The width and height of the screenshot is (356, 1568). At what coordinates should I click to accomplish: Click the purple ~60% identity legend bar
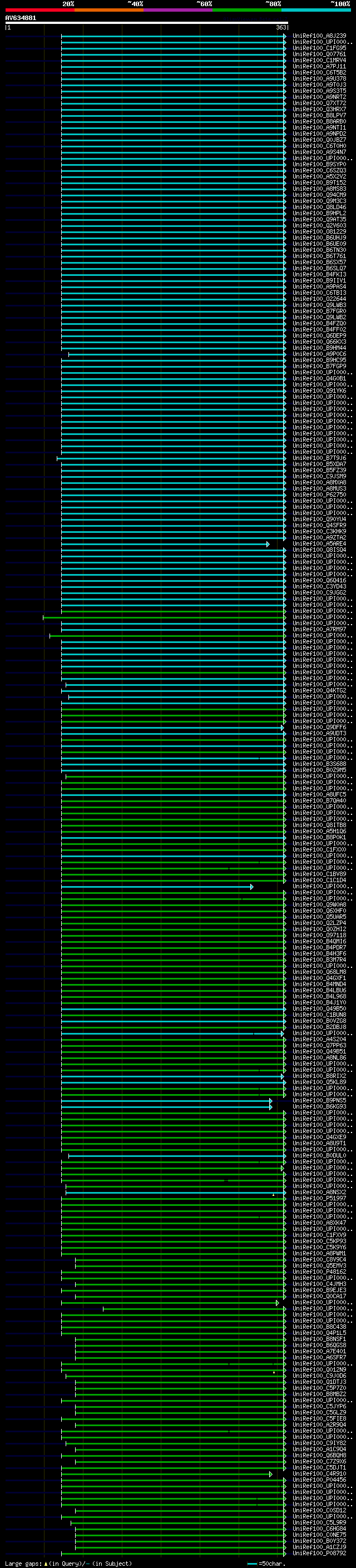177,10
